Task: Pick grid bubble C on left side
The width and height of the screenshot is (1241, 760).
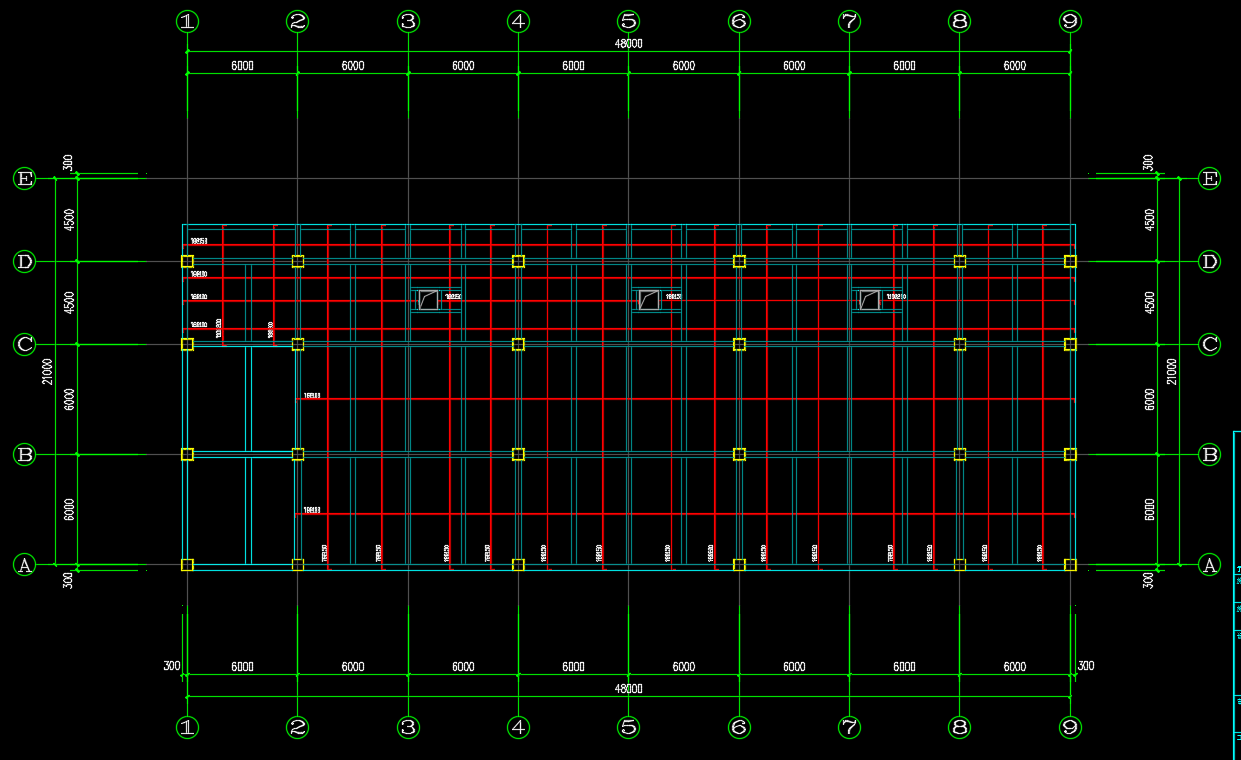Action: click(x=24, y=344)
